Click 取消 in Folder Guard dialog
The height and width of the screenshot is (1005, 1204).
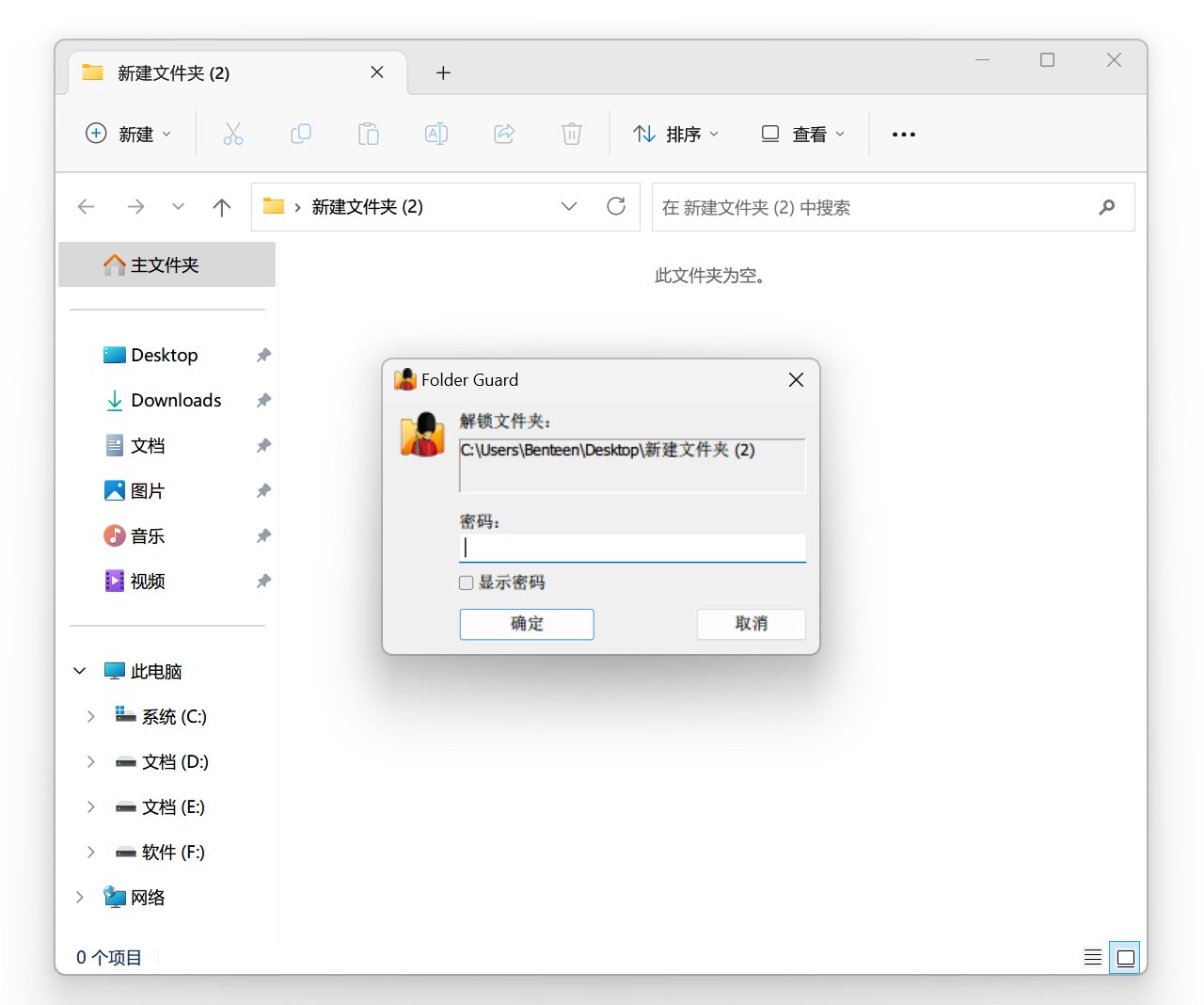click(x=751, y=624)
